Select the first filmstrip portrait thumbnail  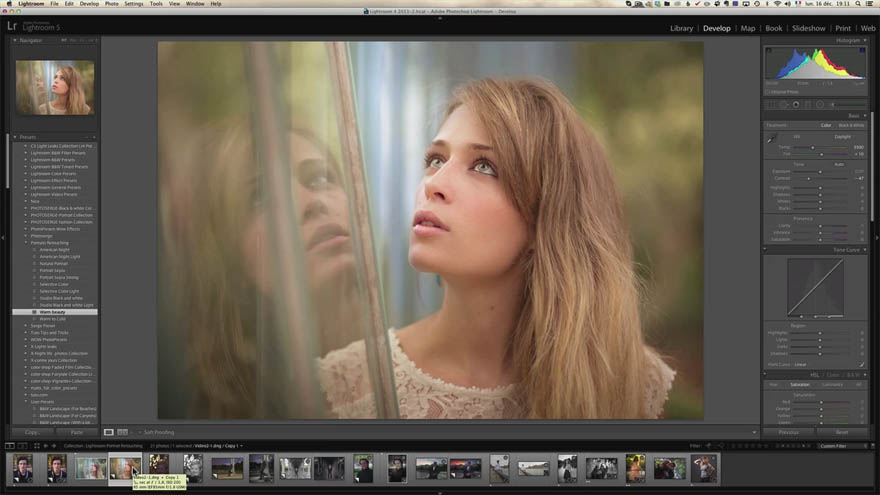pos(23,469)
